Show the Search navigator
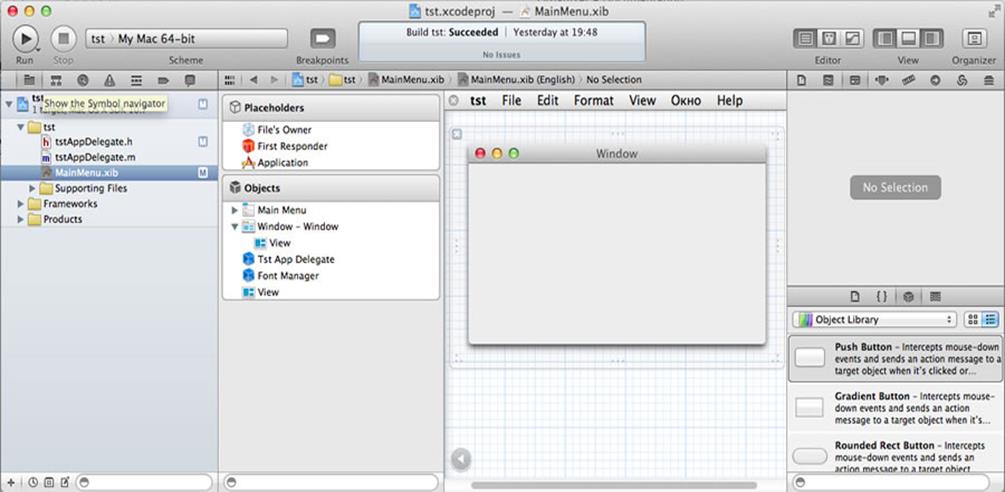Image resolution: width=1005 pixels, height=492 pixels. (x=83, y=80)
